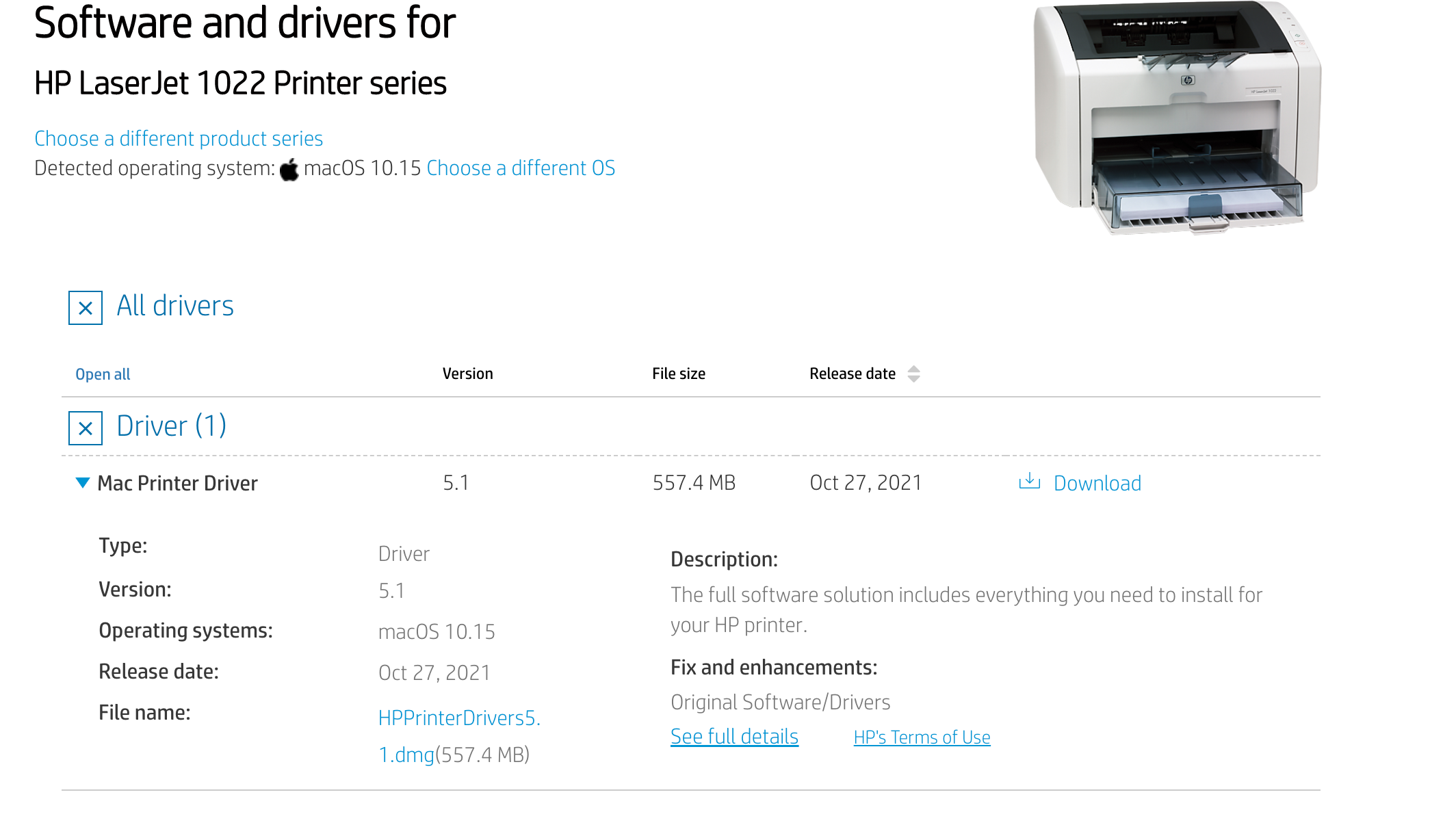
Task: Click the Open all link
Action: (103, 374)
